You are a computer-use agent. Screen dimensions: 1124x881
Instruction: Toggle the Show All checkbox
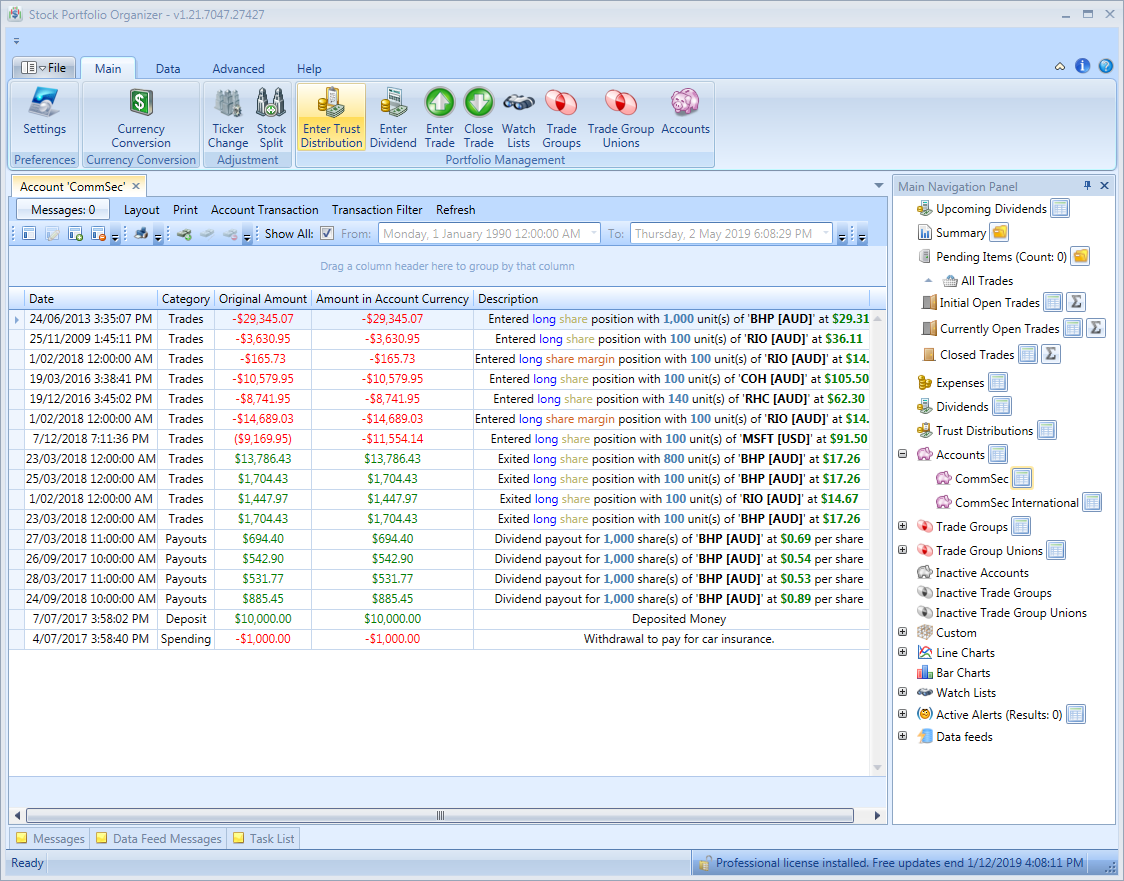point(327,233)
